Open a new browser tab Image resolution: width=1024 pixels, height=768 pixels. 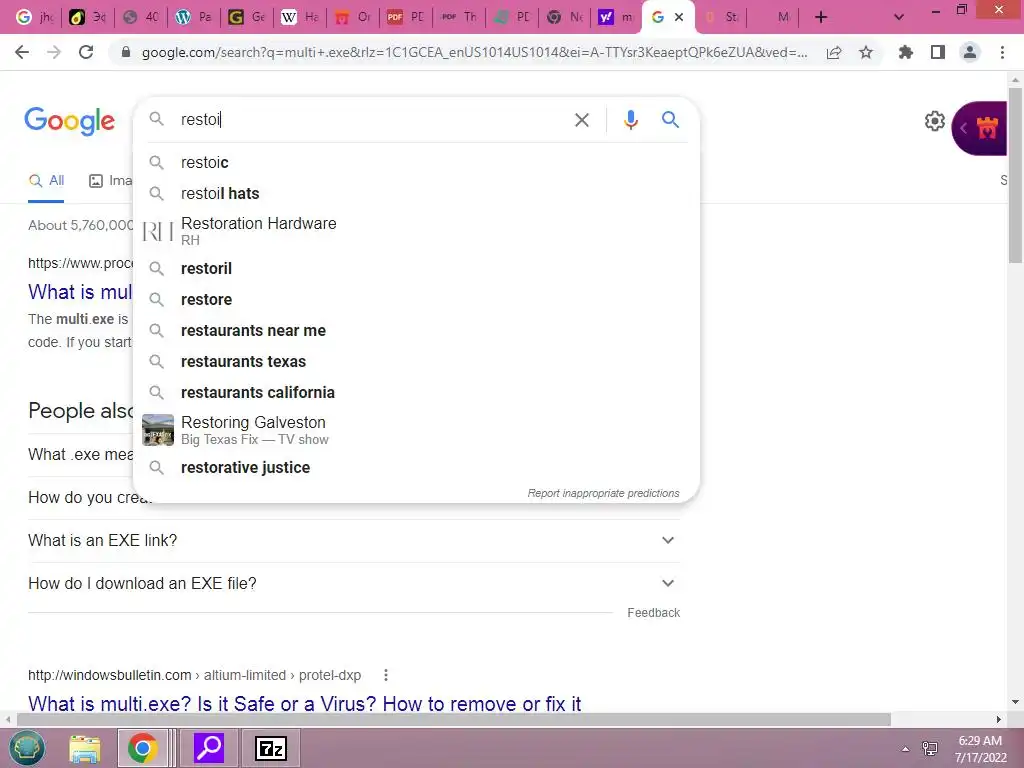(x=821, y=17)
